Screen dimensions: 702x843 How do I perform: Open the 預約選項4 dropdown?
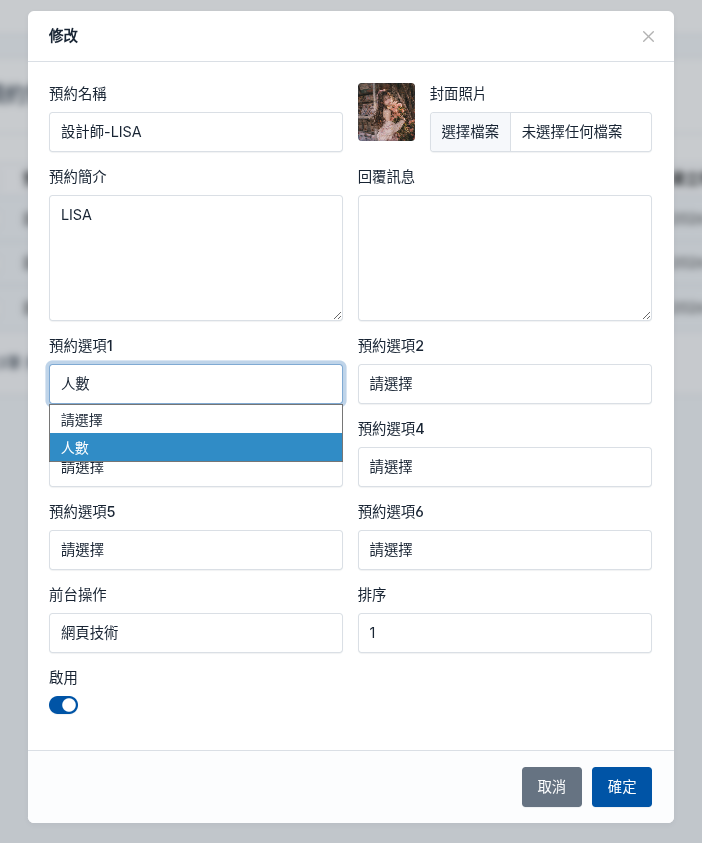point(505,467)
